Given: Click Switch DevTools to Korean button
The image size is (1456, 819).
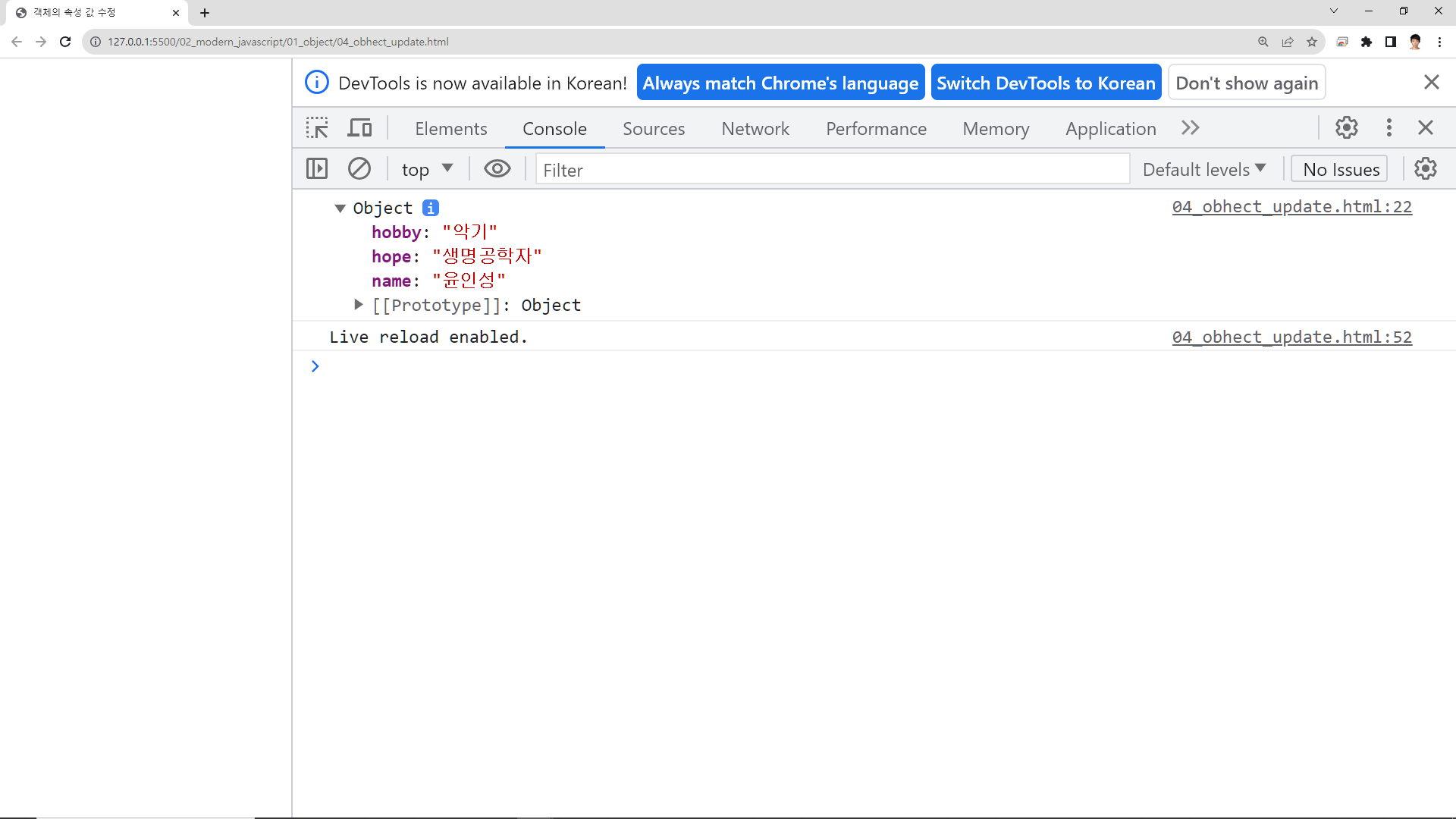Looking at the screenshot, I should pos(1046,83).
